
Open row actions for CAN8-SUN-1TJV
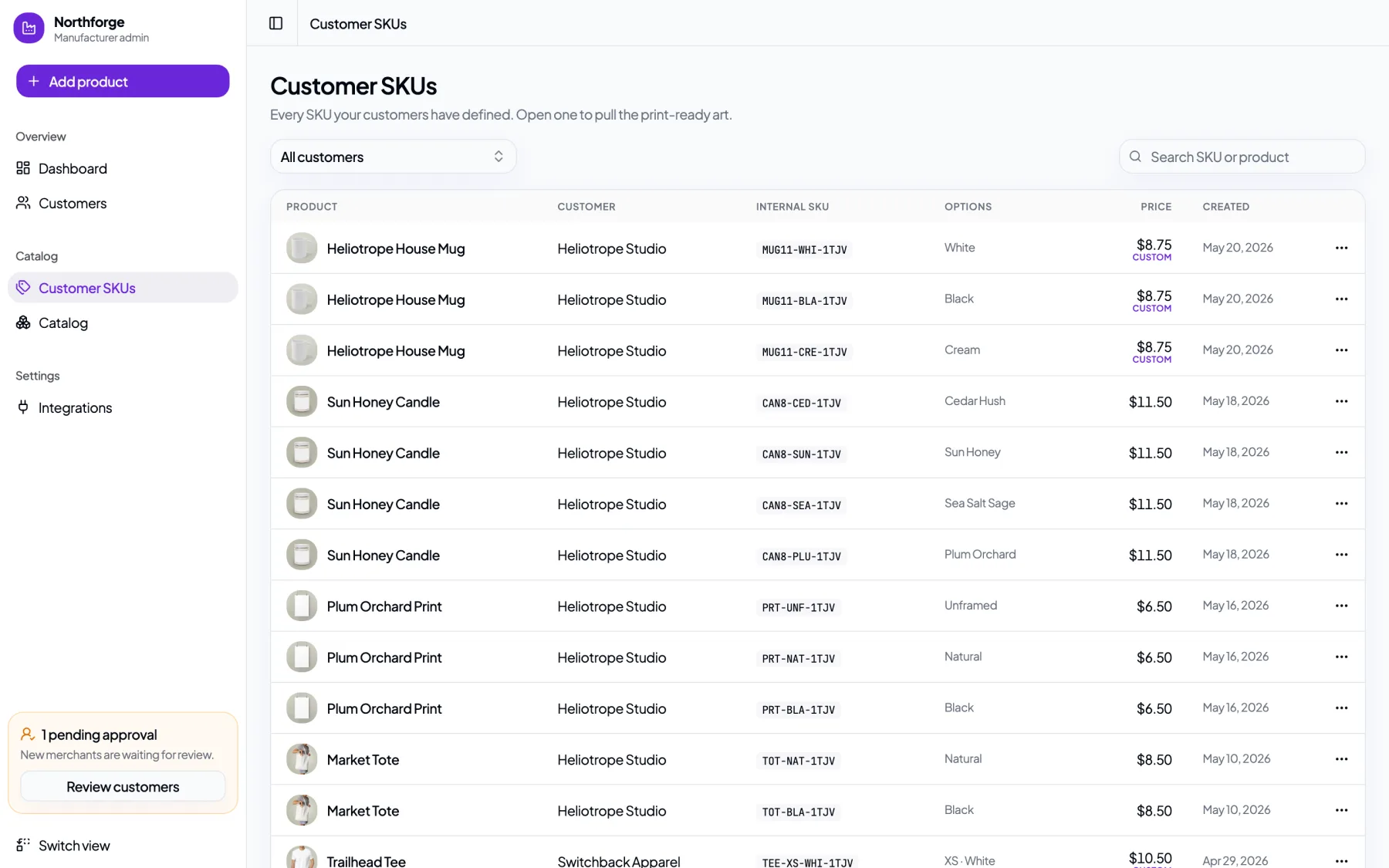pos(1341,452)
